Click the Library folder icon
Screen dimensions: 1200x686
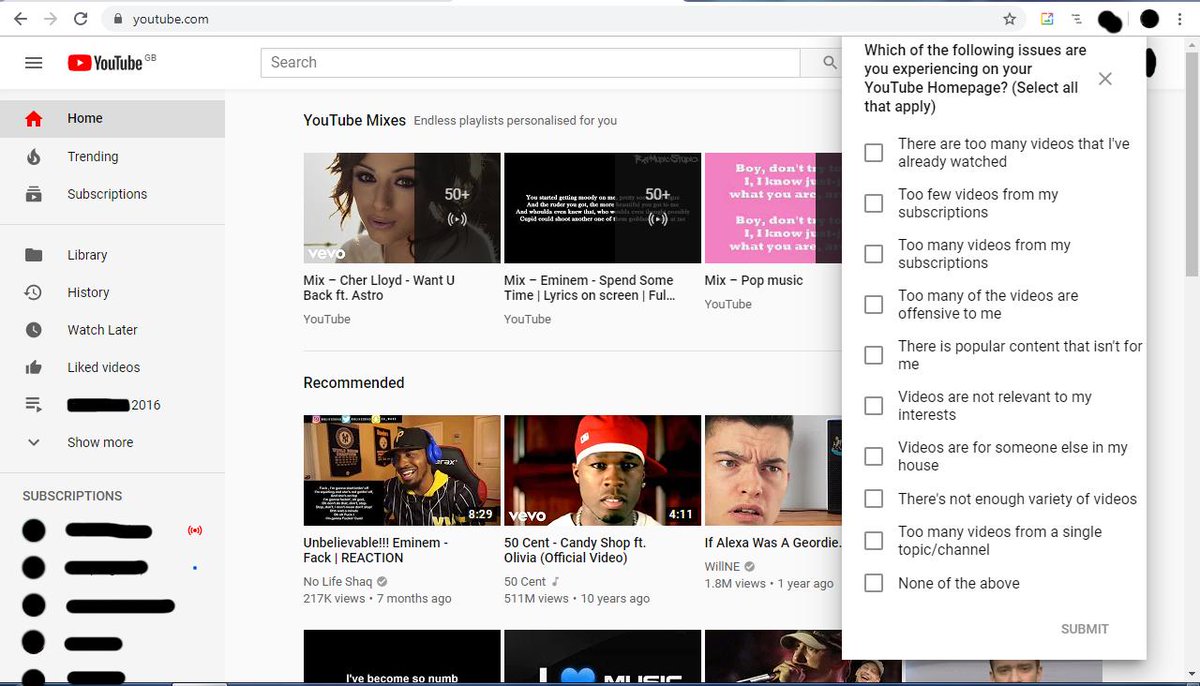click(x=34, y=254)
